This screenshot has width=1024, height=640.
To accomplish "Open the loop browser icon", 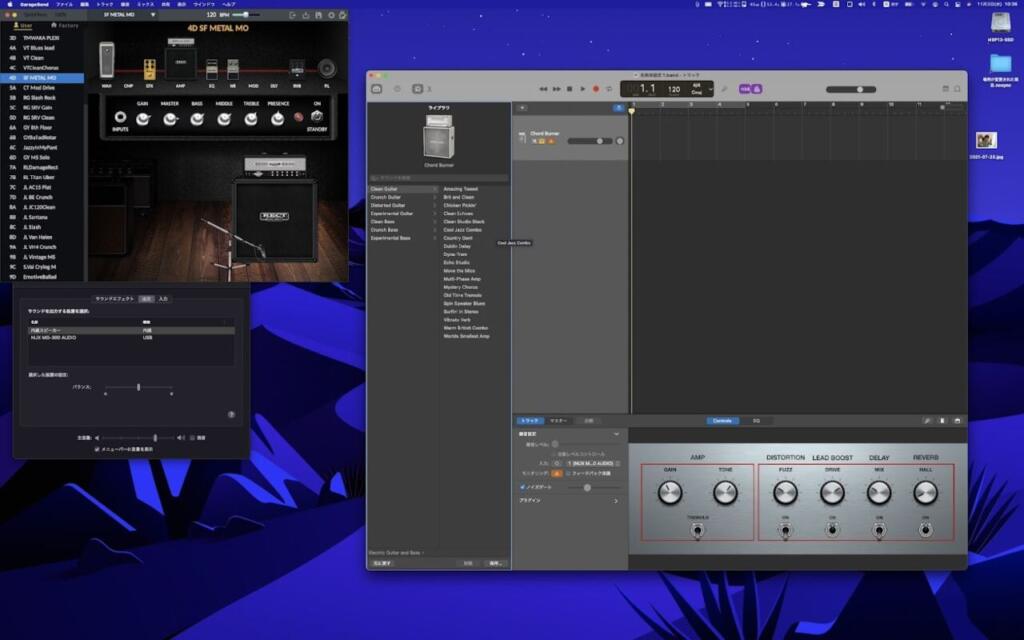I will (x=957, y=89).
